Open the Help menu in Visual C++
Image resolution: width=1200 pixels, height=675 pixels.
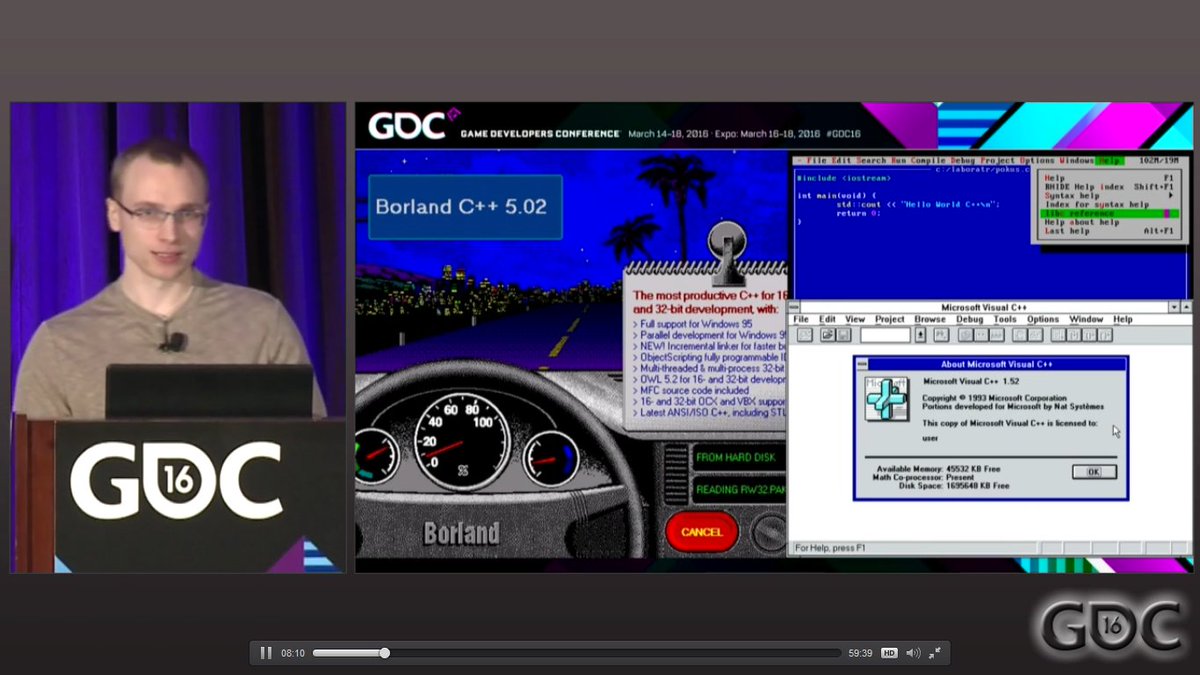pos(1123,319)
